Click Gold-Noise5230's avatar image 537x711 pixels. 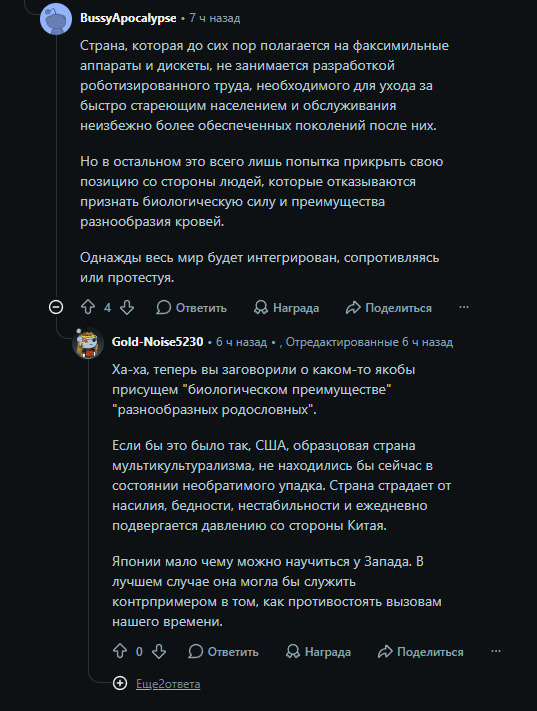pyautogui.click(x=88, y=343)
